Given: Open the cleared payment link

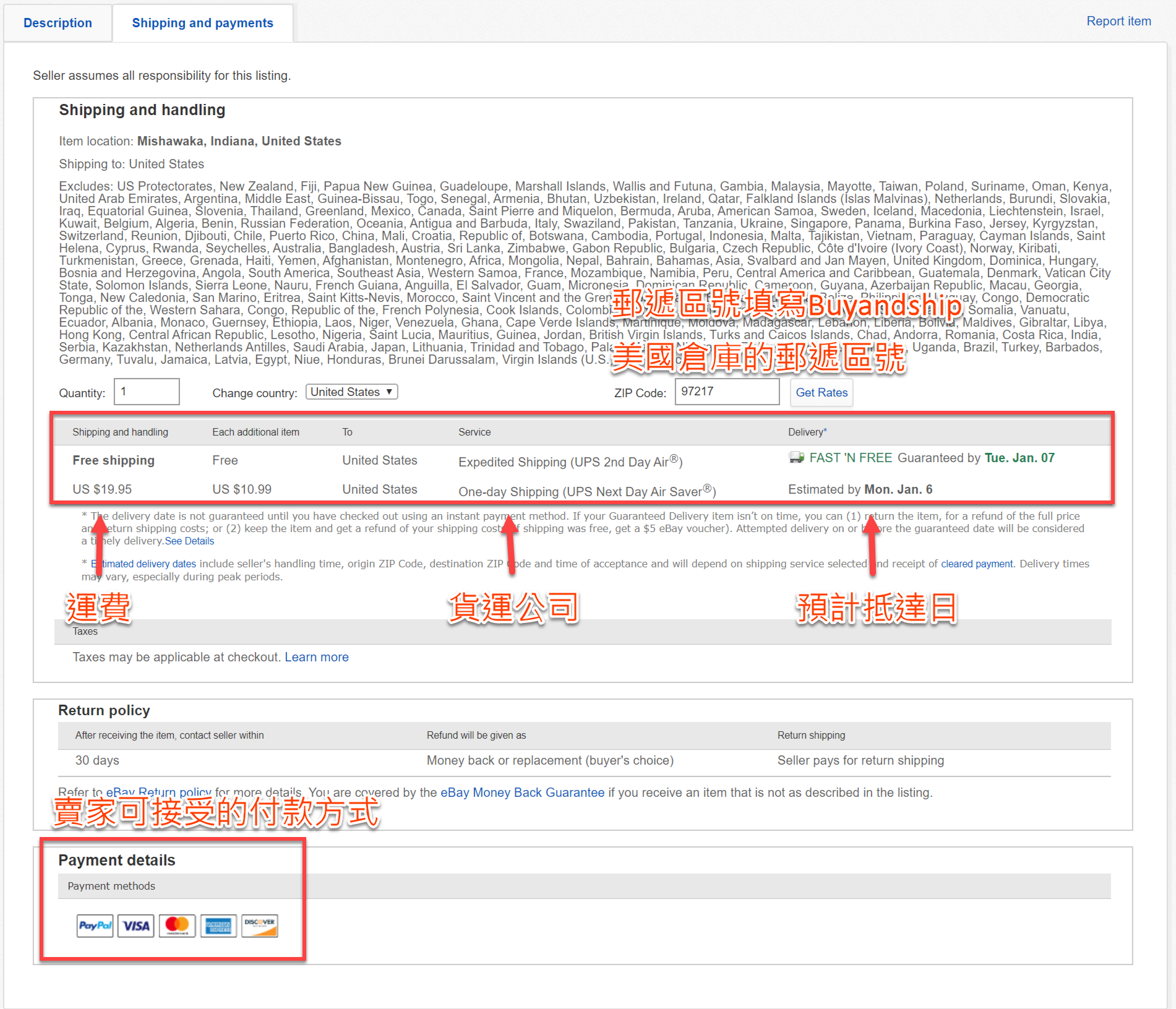Looking at the screenshot, I should (x=977, y=564).
